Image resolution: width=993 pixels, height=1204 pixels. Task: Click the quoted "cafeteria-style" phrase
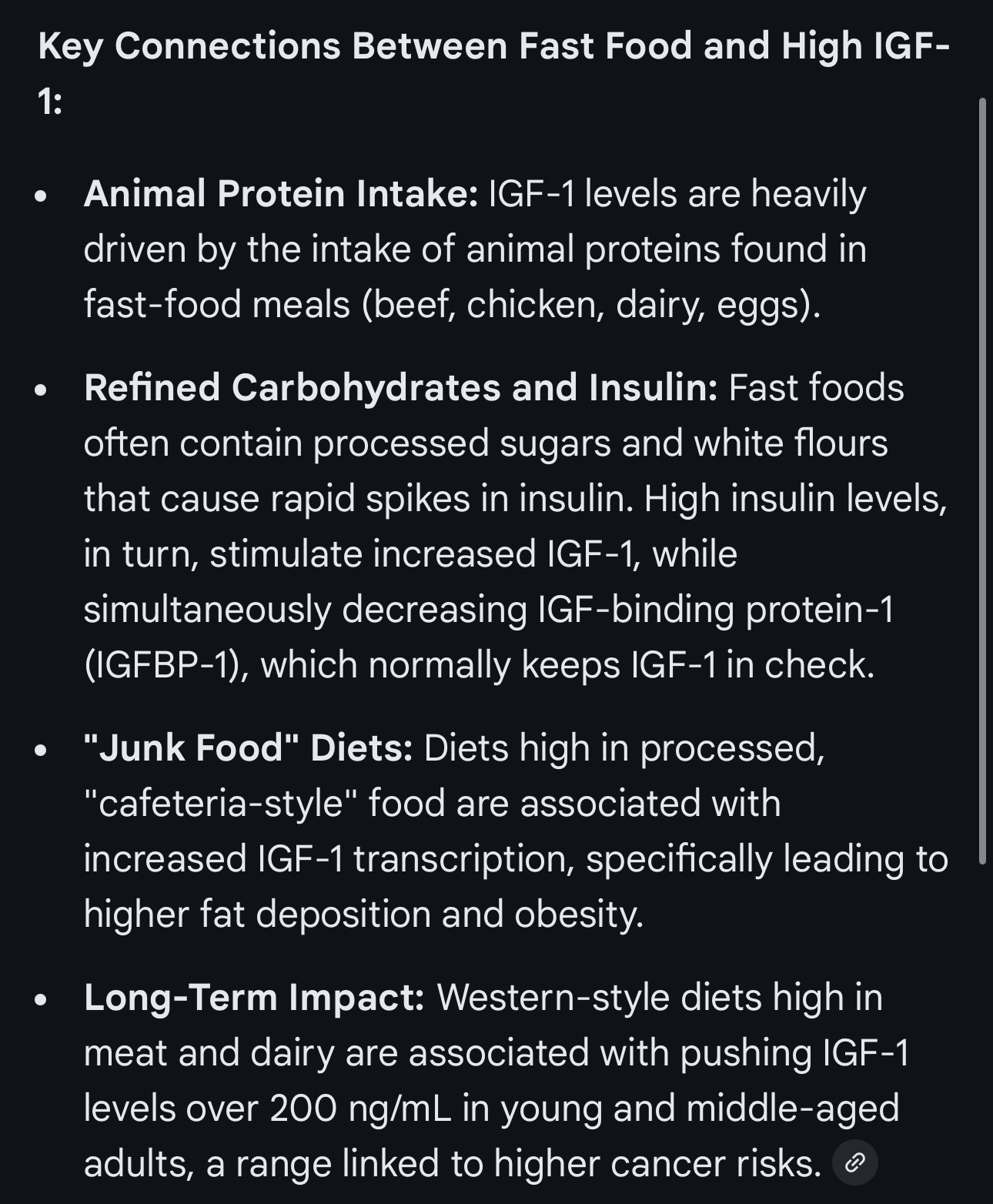pyautogui.click(x=222, y=804)
